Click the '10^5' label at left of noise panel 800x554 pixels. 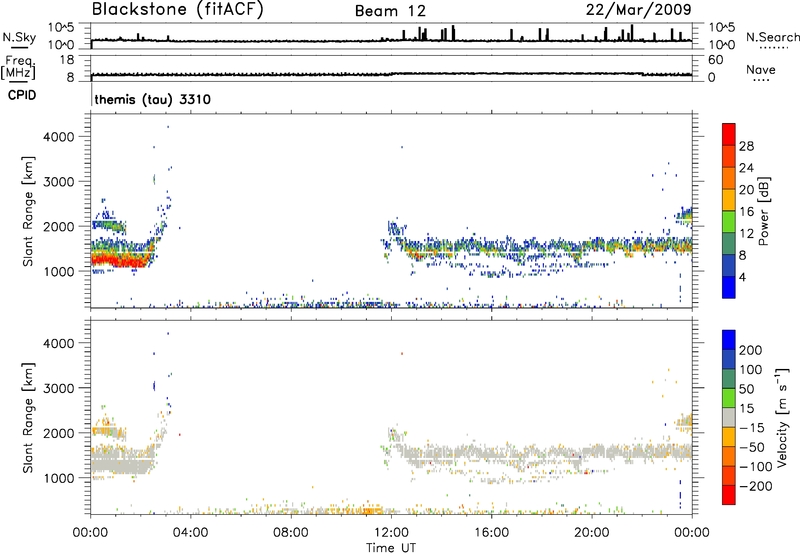click(x=61, y=28)
